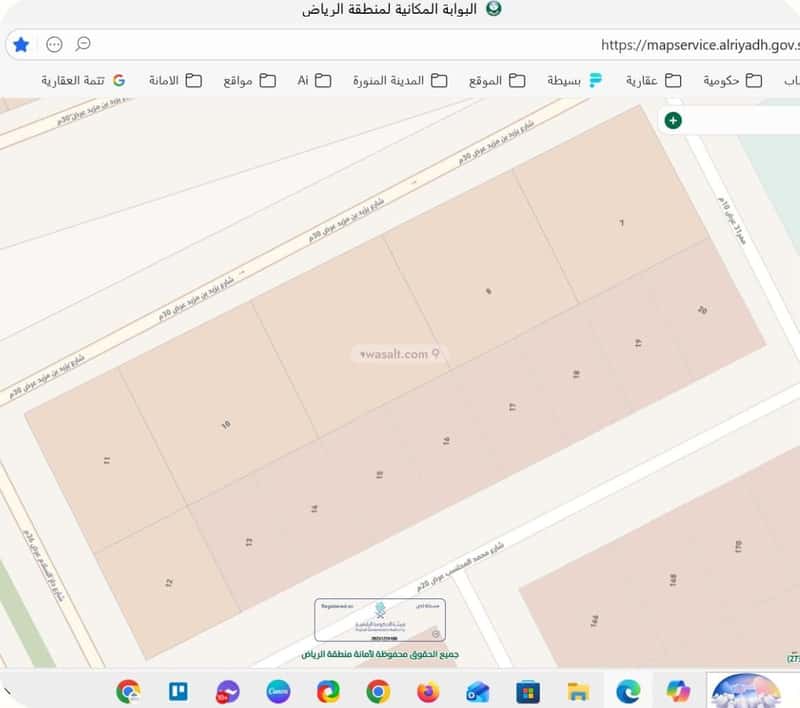This screenshot has height=708, width=800.
Task: Open the حكومية bookmarks folder
Action: (733, 80)
